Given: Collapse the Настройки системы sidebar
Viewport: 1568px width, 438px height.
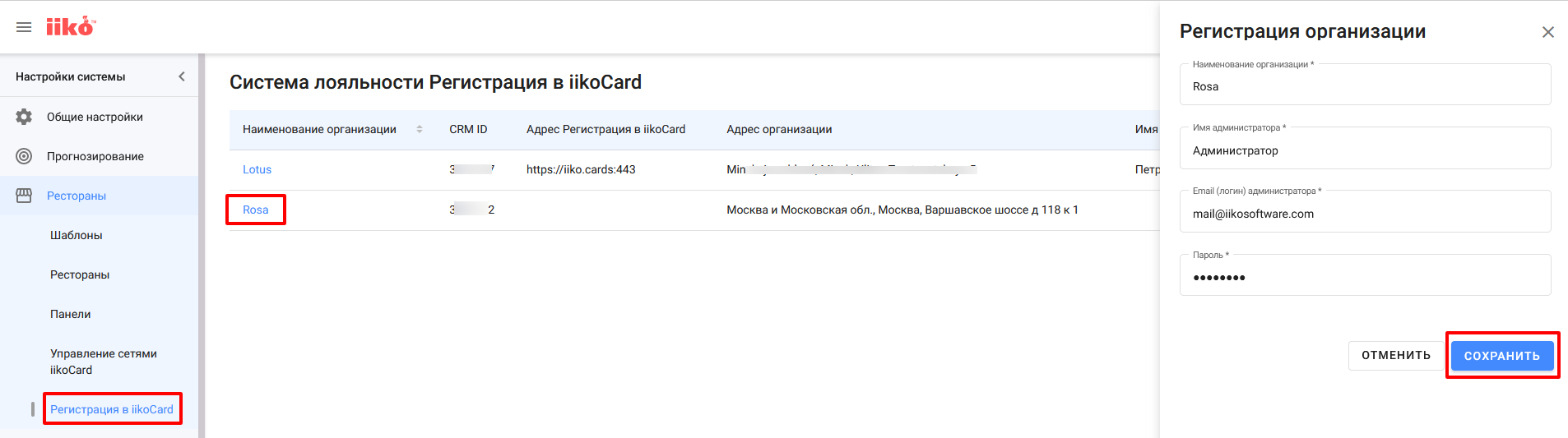Looking at the screenshot, I should 182,76.
